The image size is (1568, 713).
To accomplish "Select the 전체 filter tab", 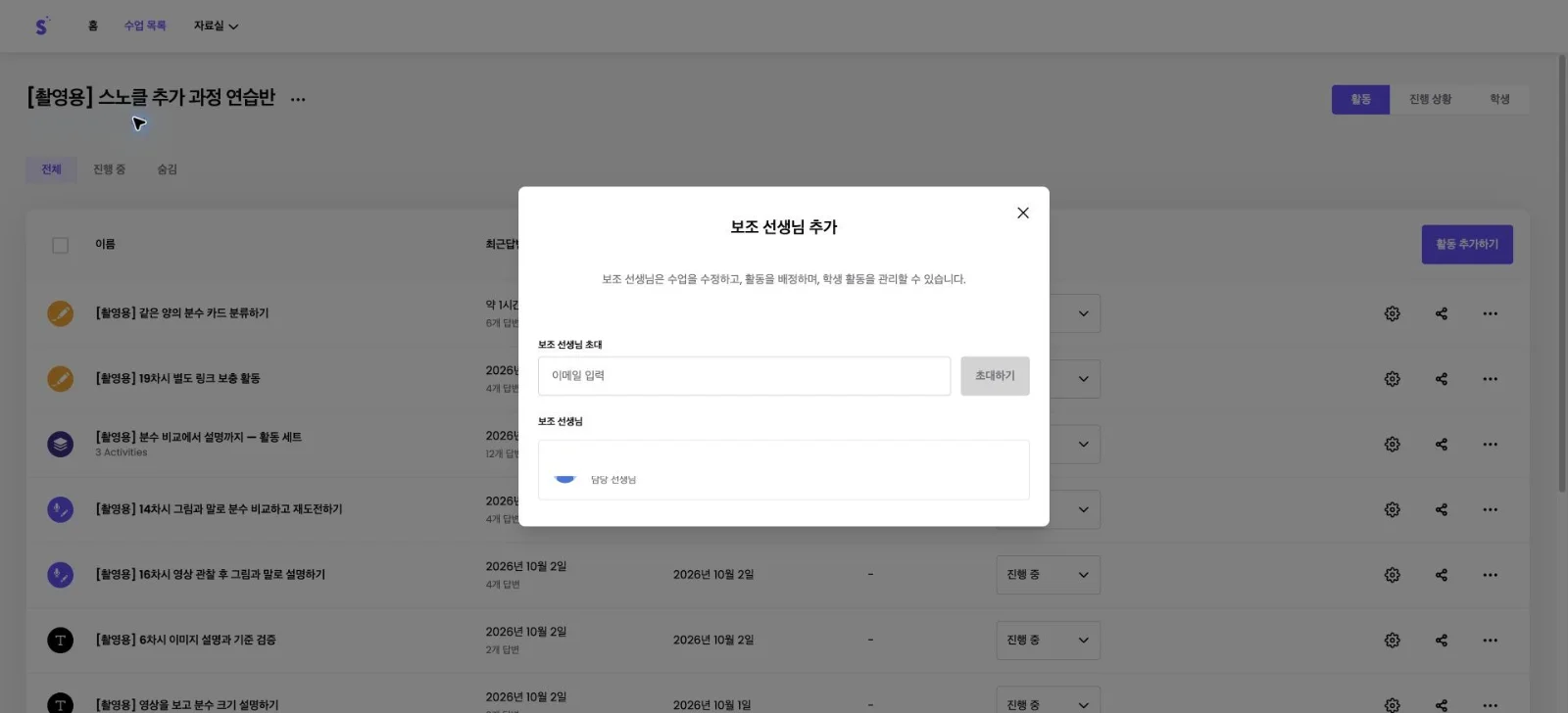I will [x=51, y=169].
